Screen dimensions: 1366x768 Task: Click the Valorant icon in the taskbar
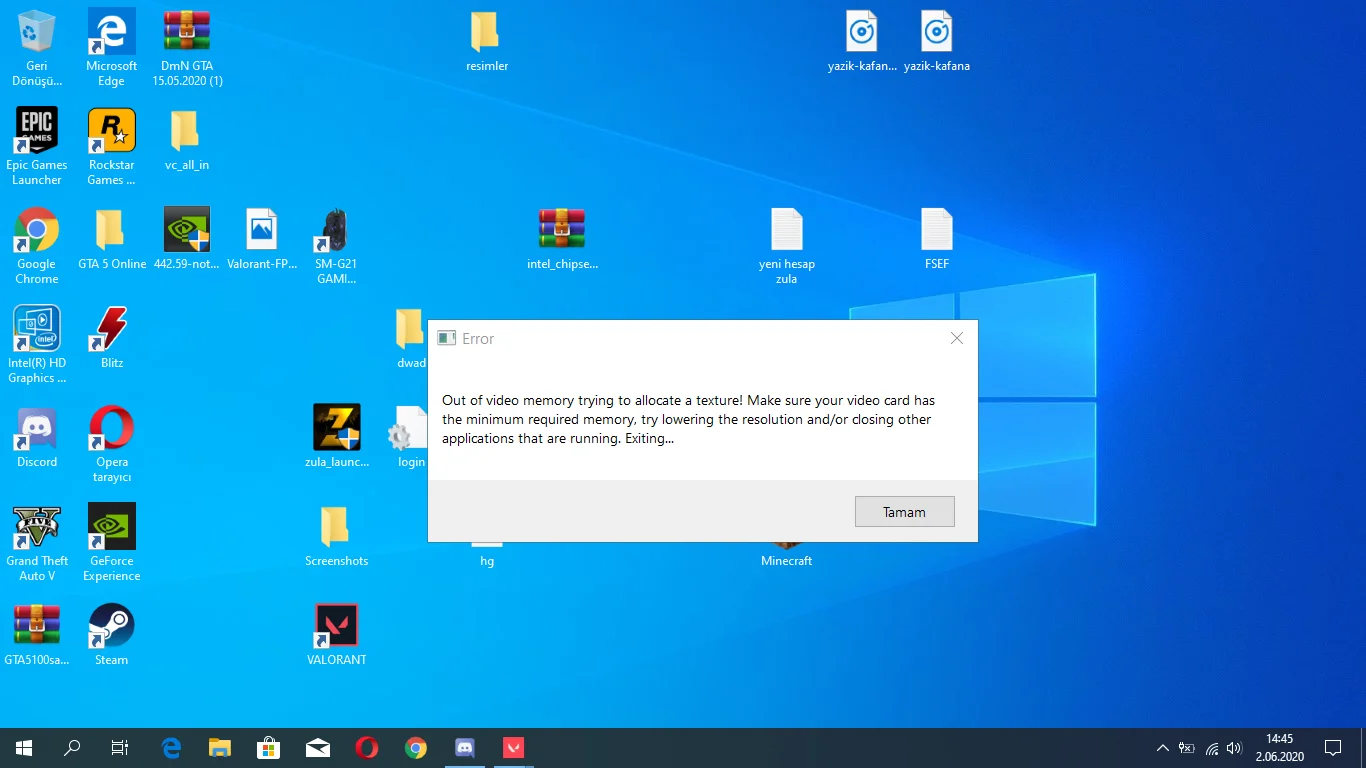(x=513, y=747)
